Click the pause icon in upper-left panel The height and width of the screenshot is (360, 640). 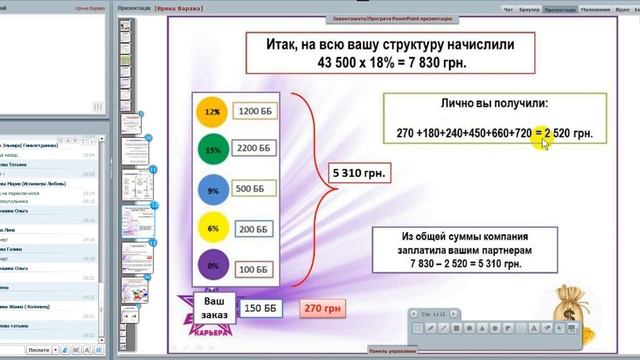point(98,107)
